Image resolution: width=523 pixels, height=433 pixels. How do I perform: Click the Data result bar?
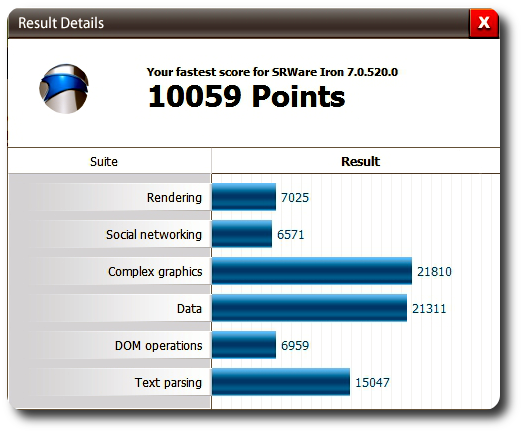coord(309,308)
